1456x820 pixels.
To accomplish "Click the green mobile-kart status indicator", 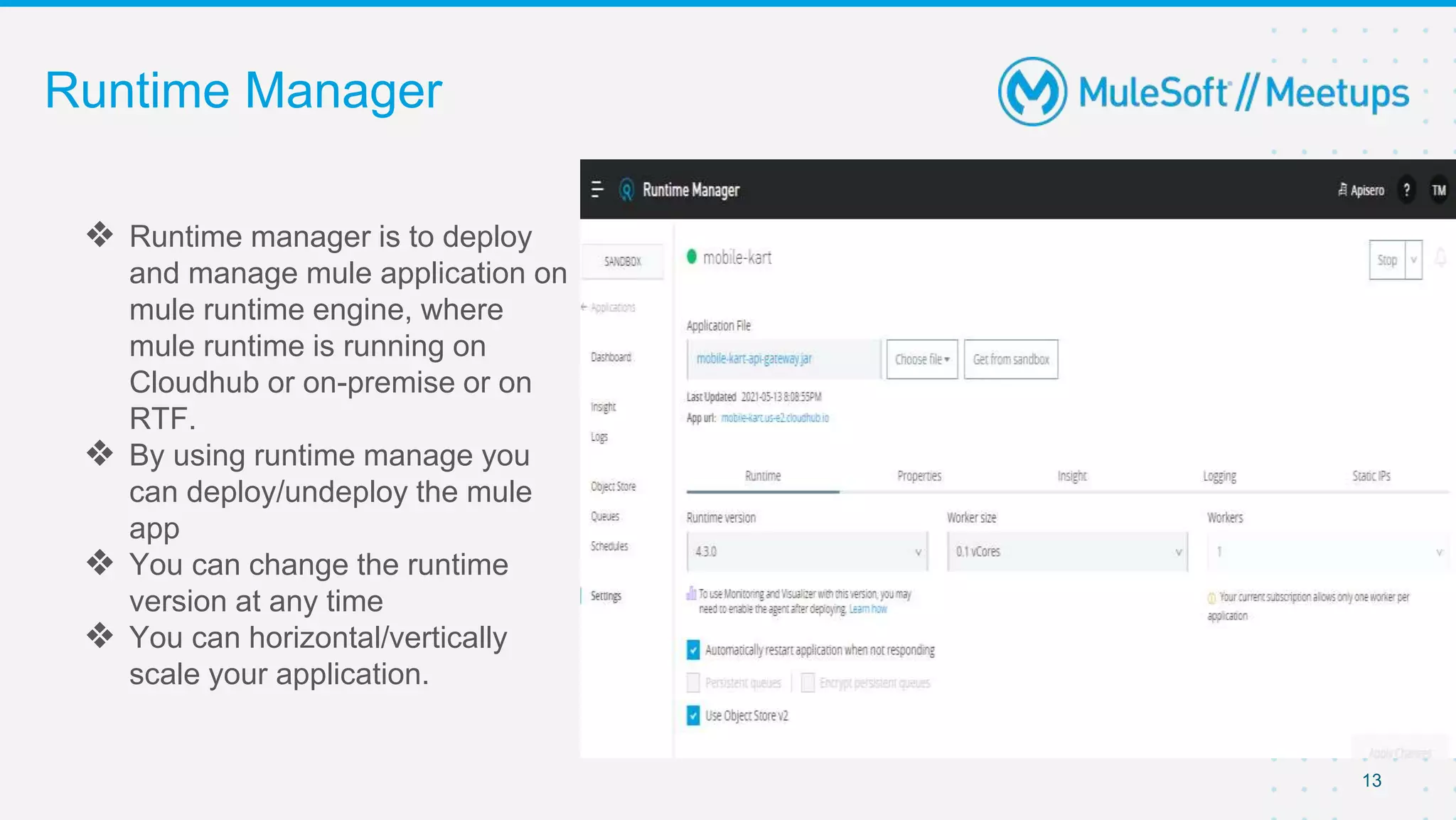I will click(692, 257).
